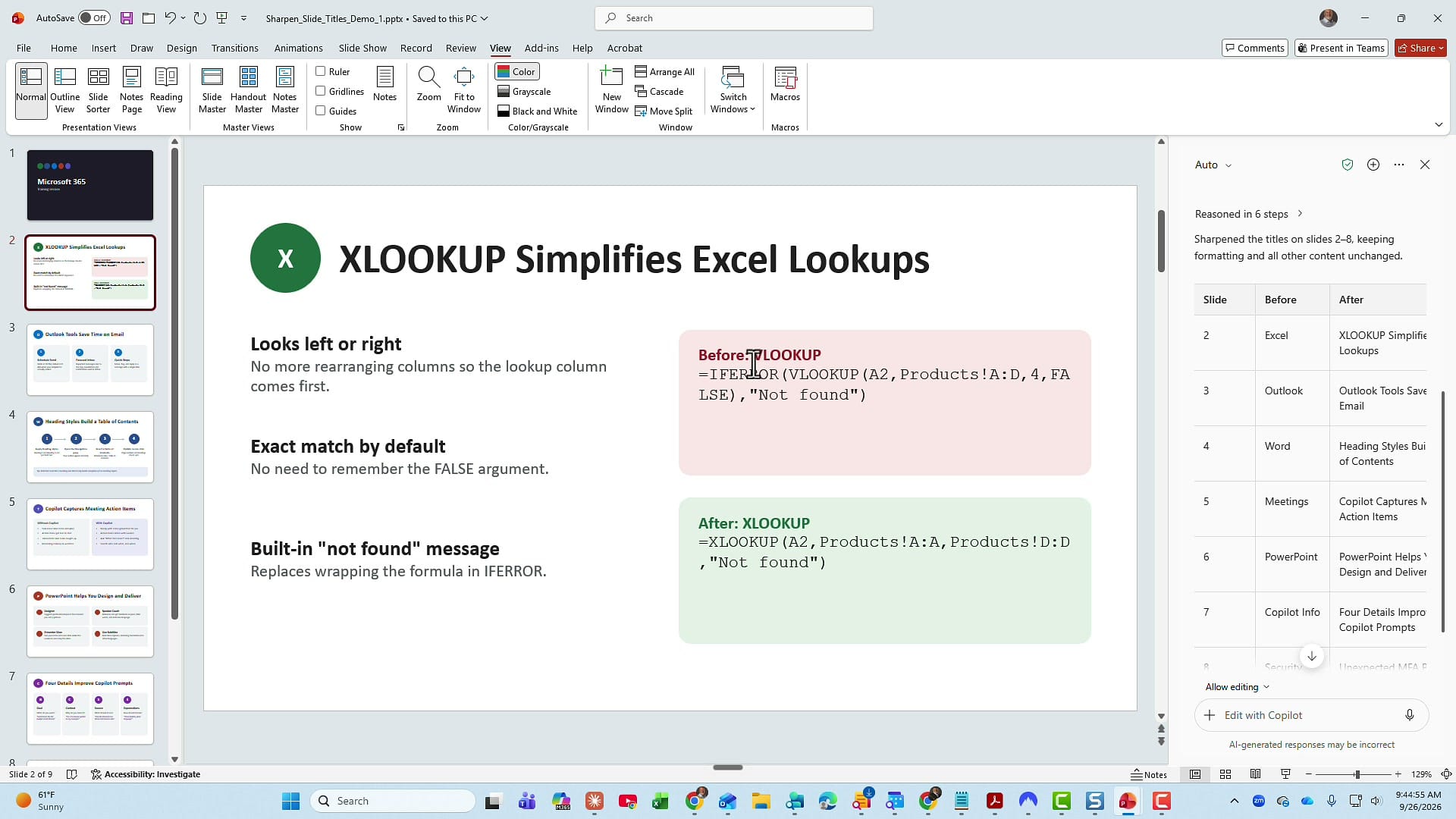This screenshot has height=819, width=1456.
Task: Open the Copilot microphone input
Action: pos(1410,715)
